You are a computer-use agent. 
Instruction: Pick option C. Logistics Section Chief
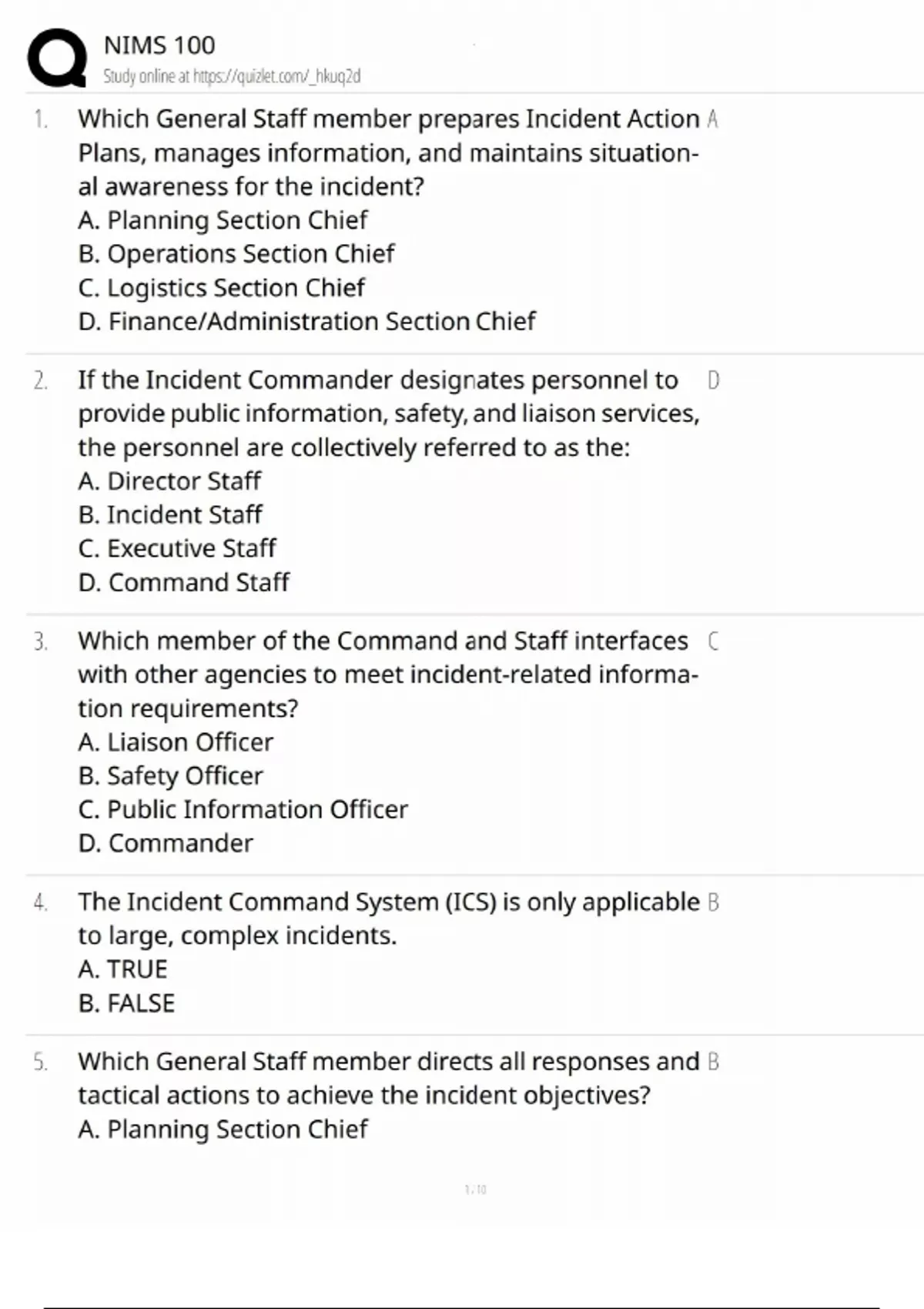pos(221,288)
